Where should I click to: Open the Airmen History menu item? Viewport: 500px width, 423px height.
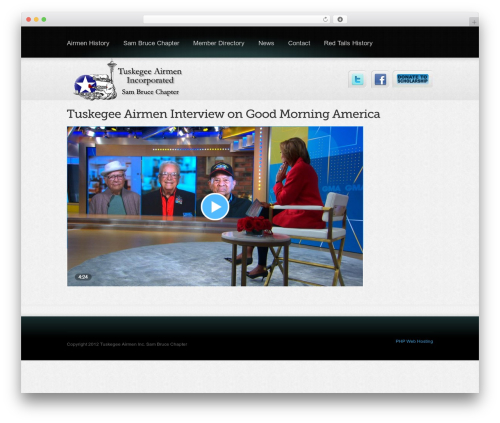click(x=88, y=43)
